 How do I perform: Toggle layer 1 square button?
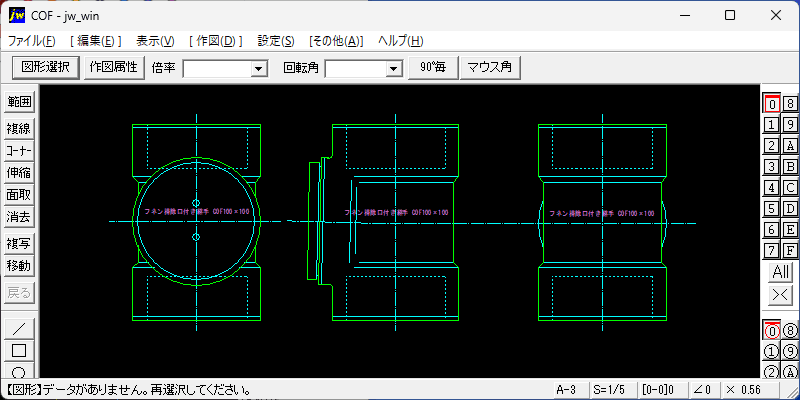[x=771, y=124]
